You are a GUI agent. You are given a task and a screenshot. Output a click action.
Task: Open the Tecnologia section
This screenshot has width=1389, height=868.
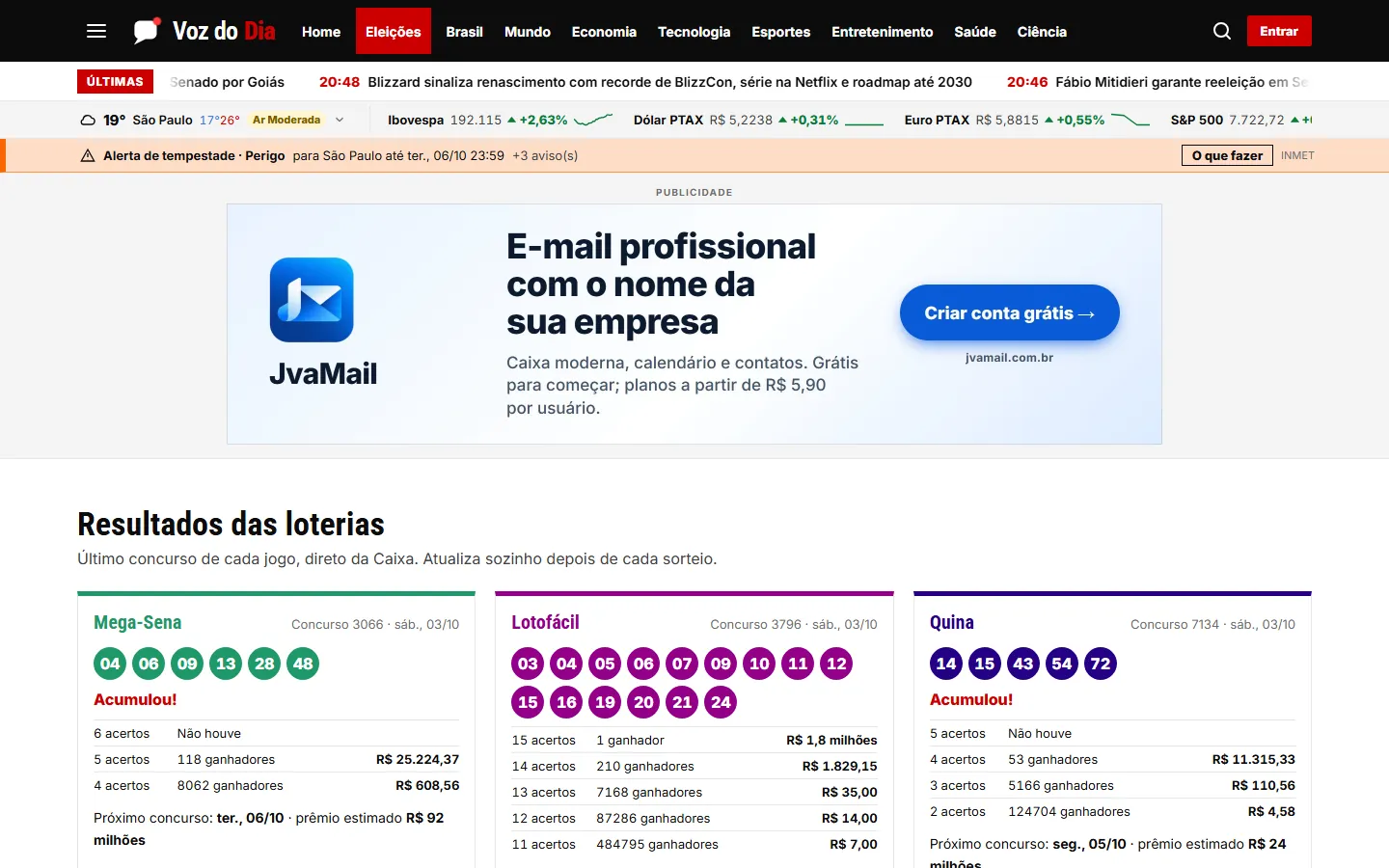694,32
